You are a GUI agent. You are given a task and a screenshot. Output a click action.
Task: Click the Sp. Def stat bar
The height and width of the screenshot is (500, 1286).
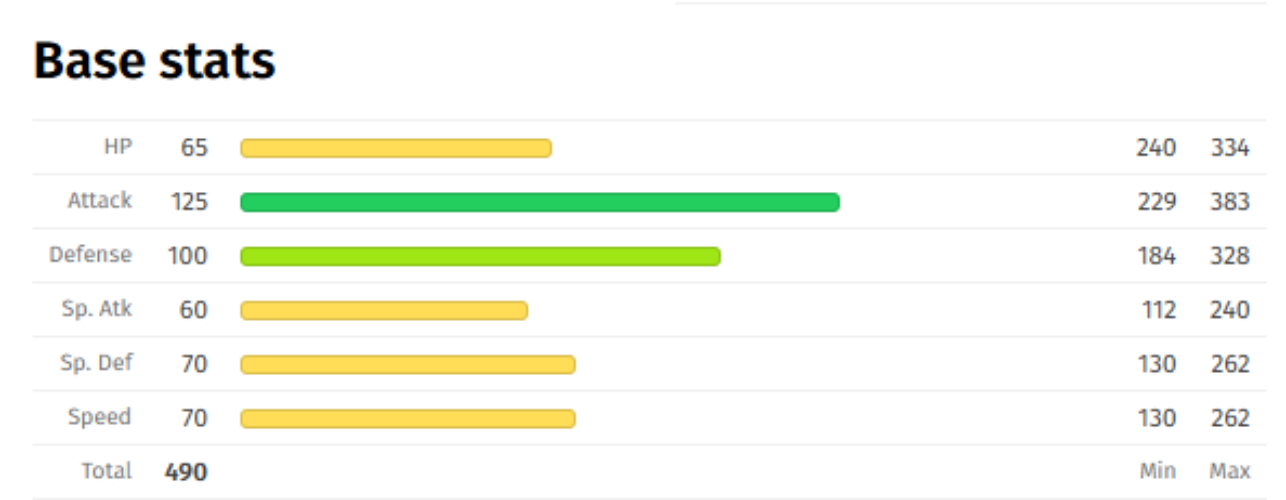click(x=408, y=364)
